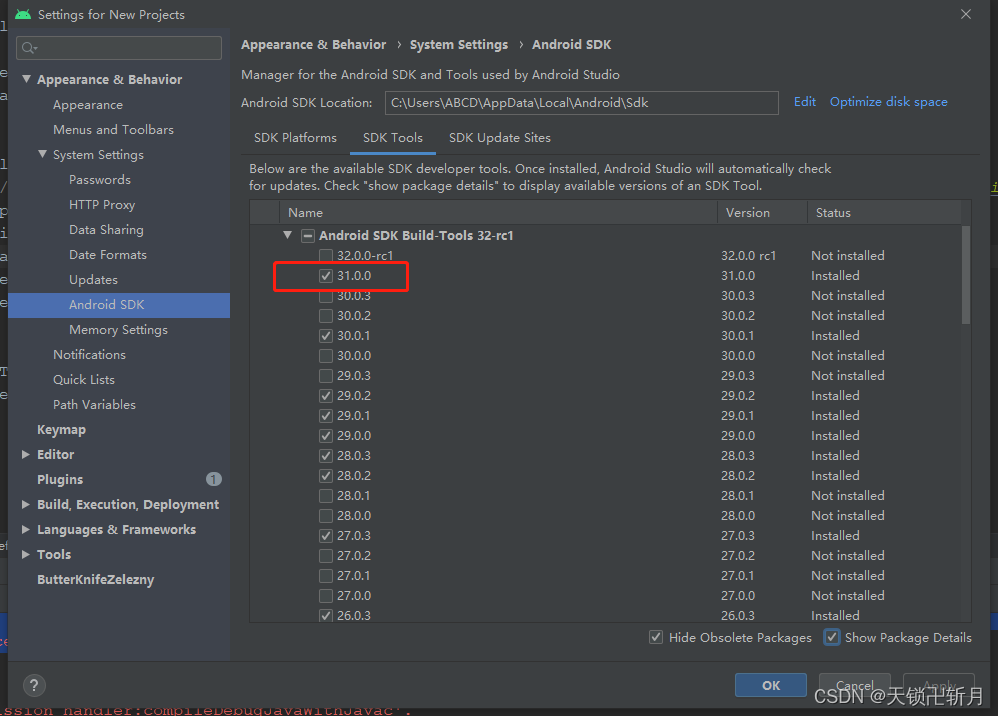Toggle Show Package Details checkbox
This screenshot has height=716, width=998.
(832, 637)
